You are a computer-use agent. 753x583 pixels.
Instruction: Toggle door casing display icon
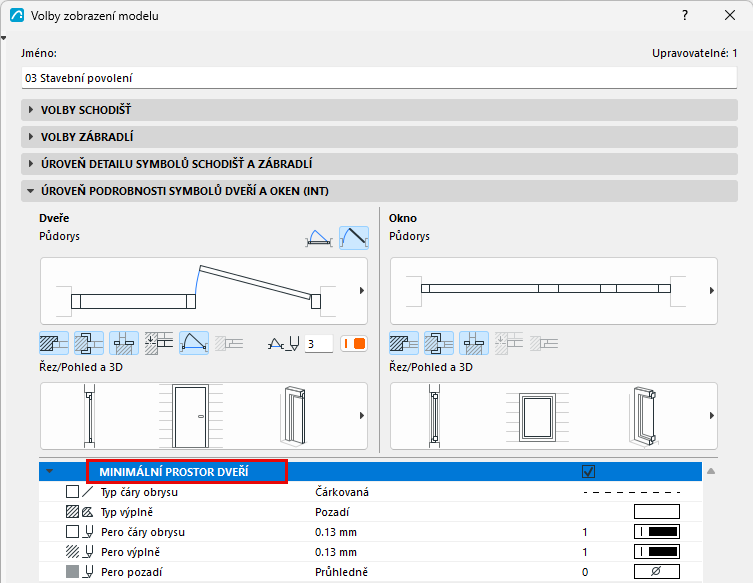click(89, 343)
